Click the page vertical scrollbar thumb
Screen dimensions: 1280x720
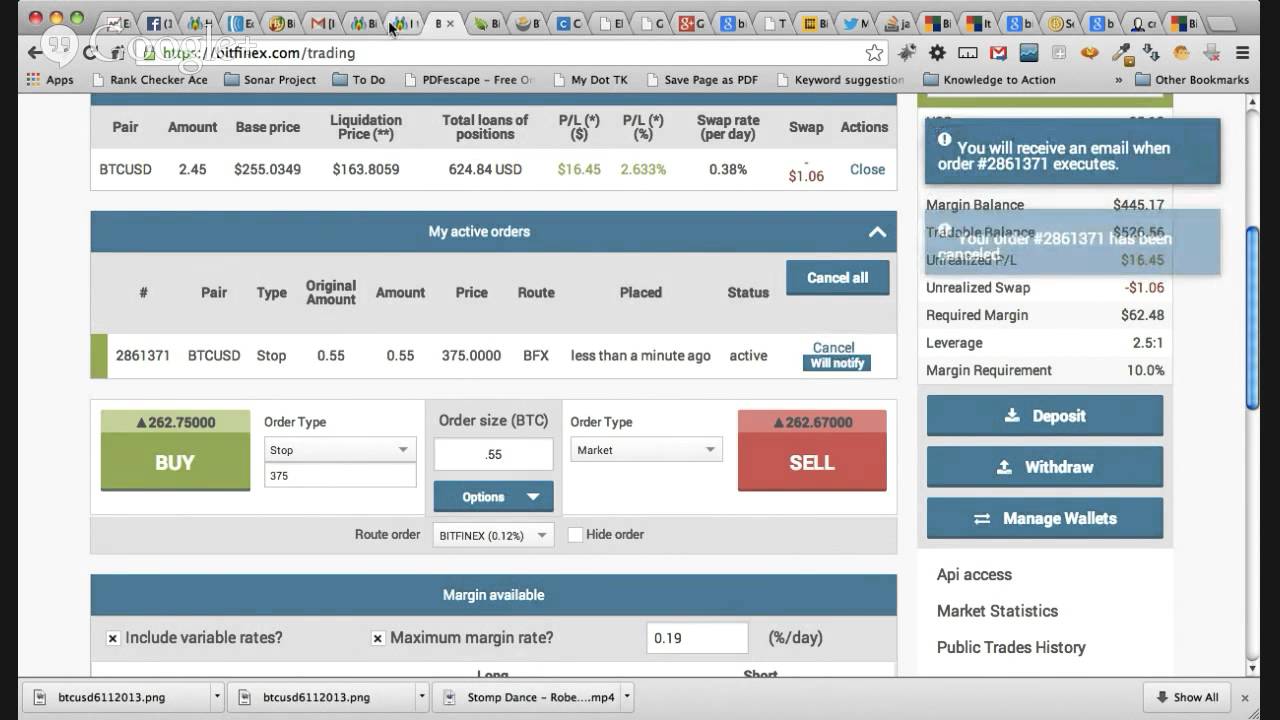coord(1252,317)
